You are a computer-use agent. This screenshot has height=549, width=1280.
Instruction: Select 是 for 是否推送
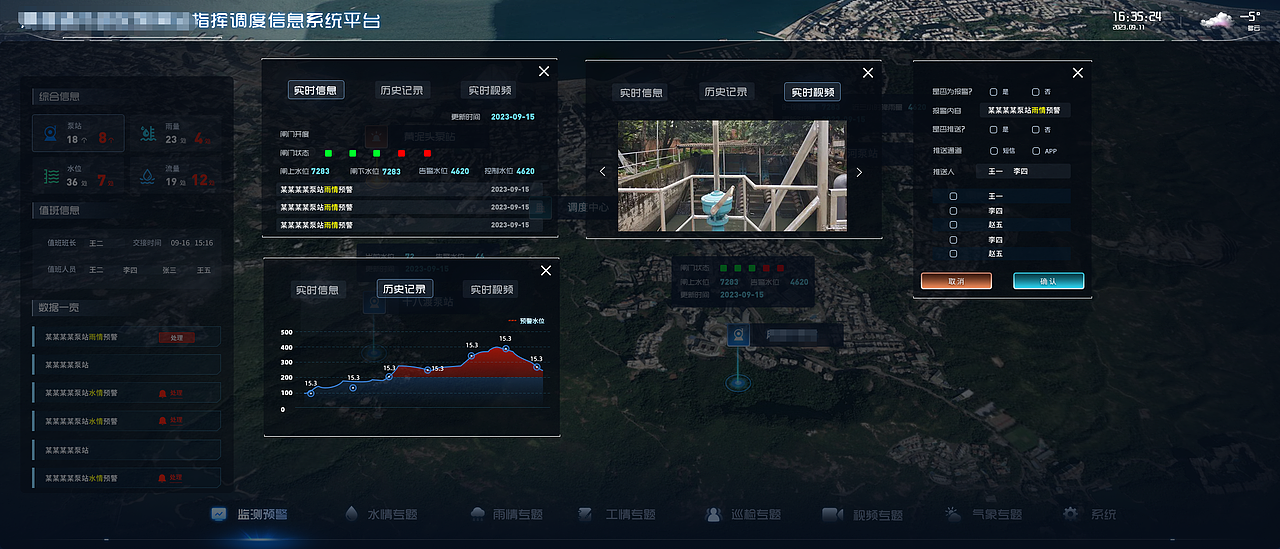(x=993, y=129)
